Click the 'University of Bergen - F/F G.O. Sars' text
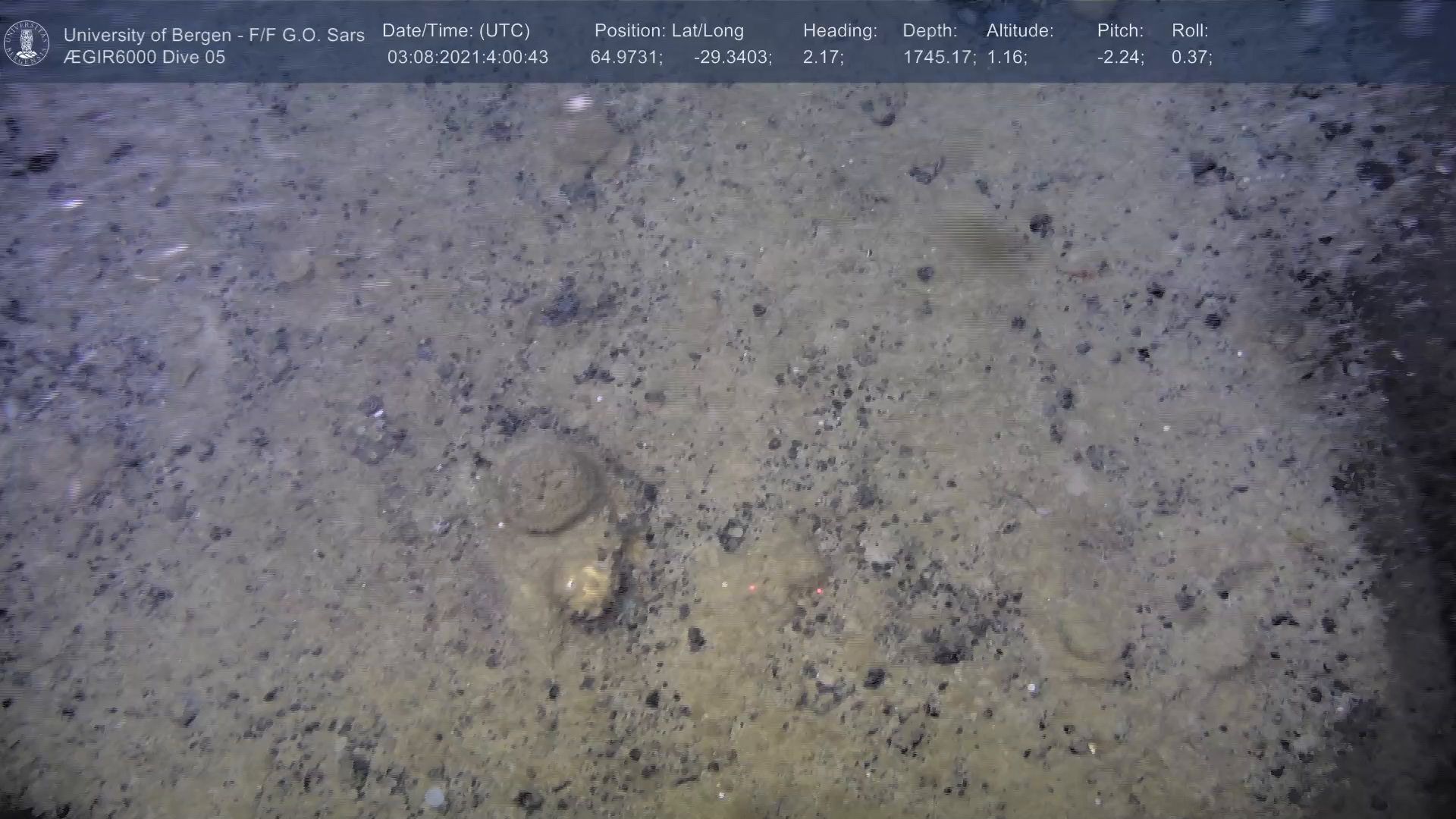 coord(214,35)
